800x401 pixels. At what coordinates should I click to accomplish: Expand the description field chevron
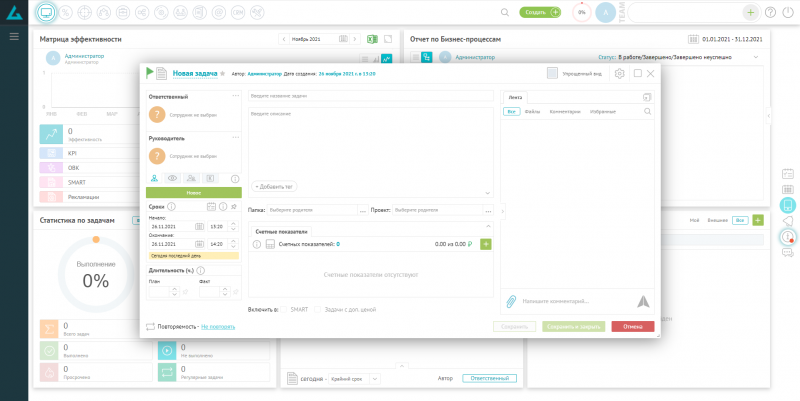coord(487,193)
